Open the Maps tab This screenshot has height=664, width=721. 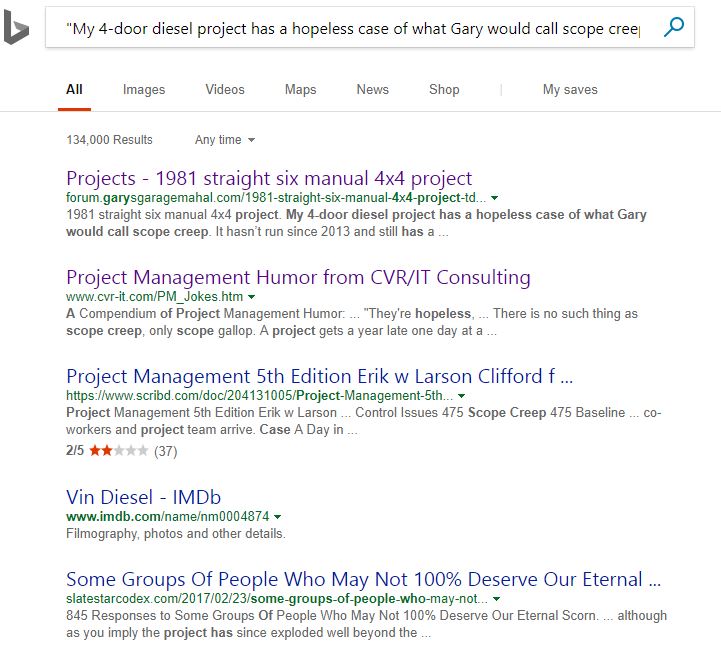[x=300, y=90]
